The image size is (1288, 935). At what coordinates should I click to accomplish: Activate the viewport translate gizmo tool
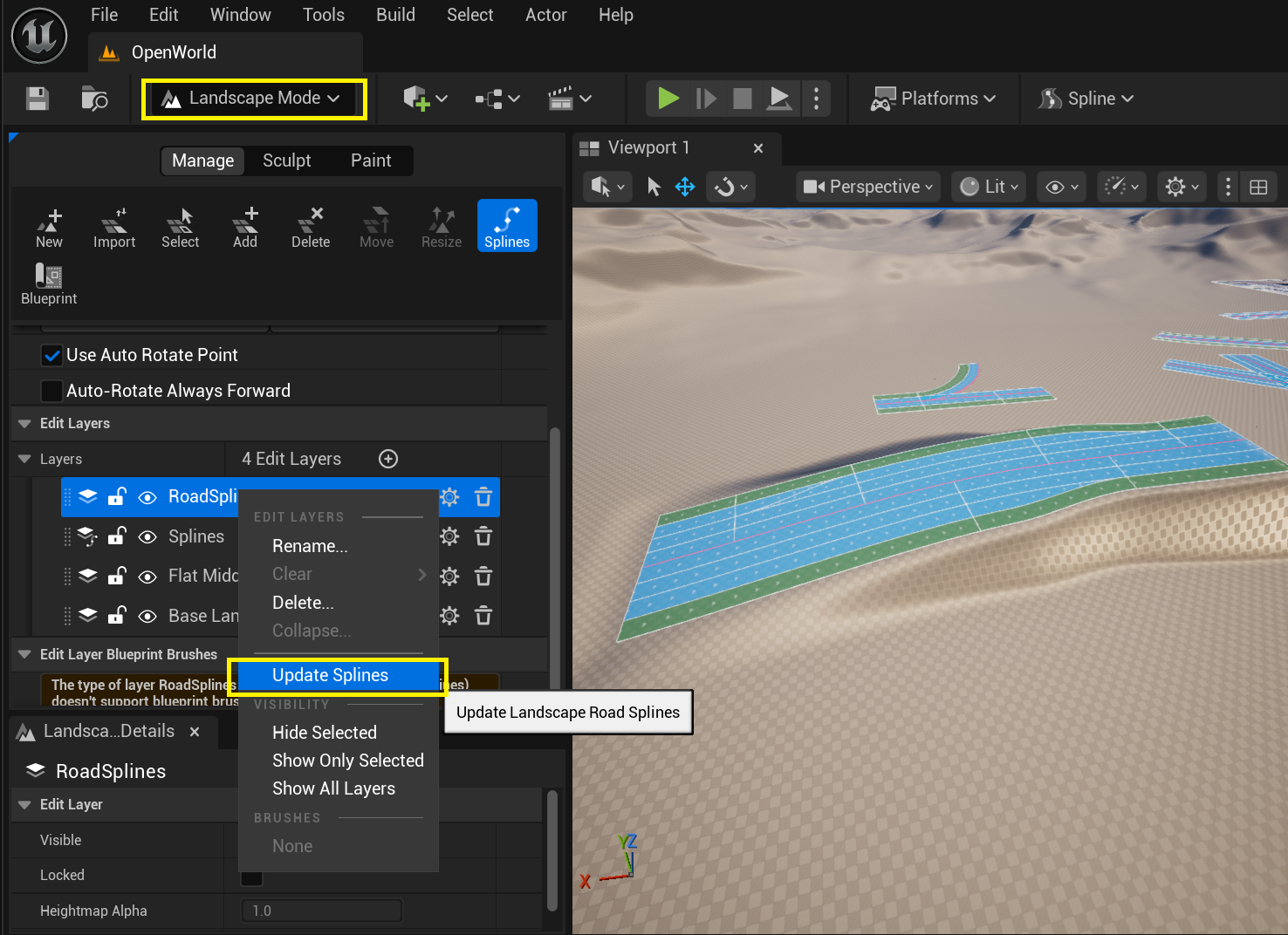[685, 187]
